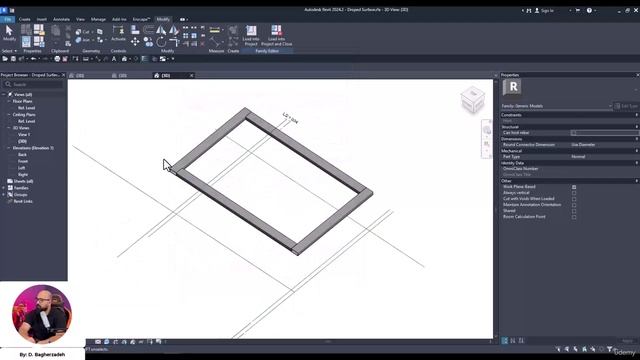Collapse the Elevations (Elevation 1) node
This screenshot has width=640, height=360.
coord(9,148)
